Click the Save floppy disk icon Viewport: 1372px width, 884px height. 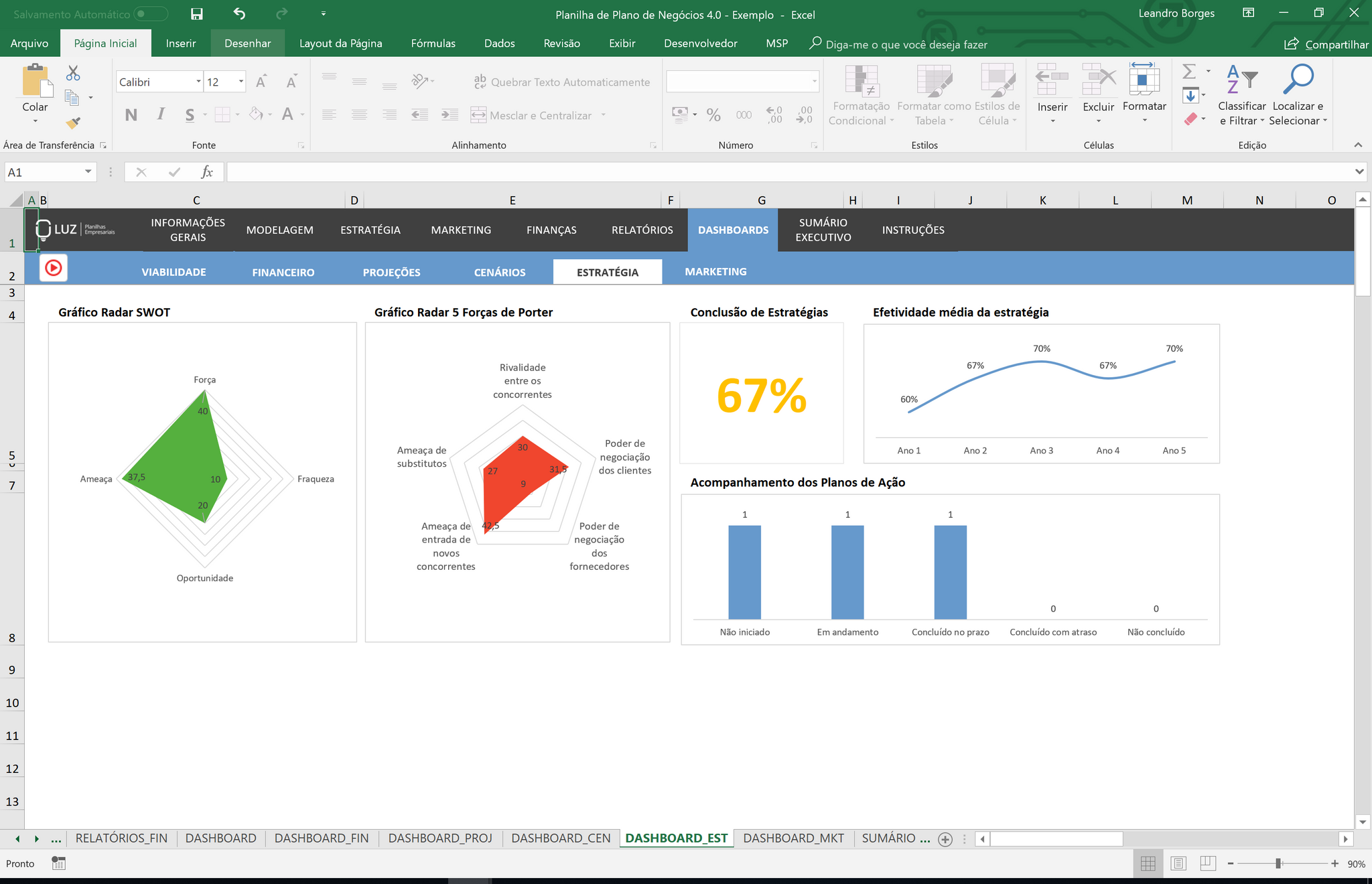(196, 14)
